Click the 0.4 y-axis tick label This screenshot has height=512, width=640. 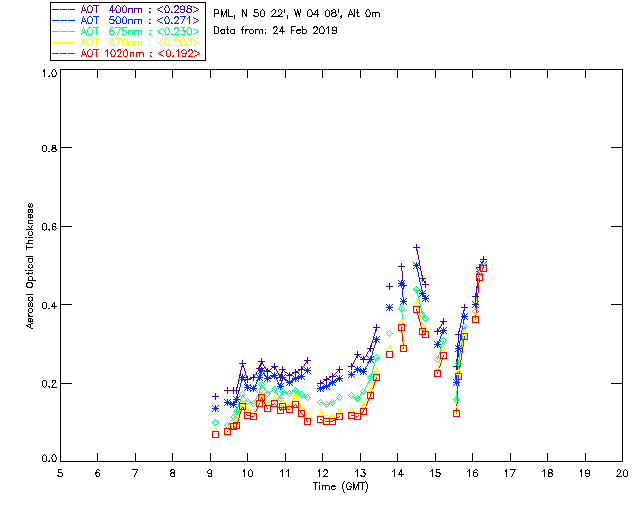(49, 305)
